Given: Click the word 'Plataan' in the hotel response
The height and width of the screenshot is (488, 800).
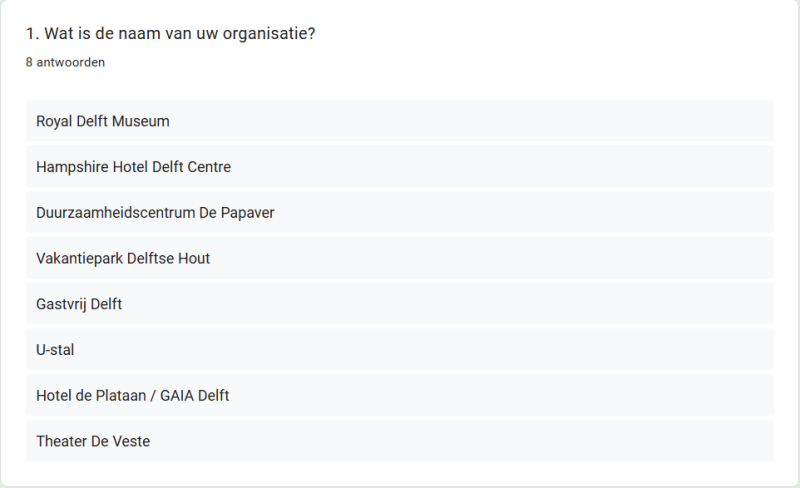Looking at the screenshot, I should point(122,395).
